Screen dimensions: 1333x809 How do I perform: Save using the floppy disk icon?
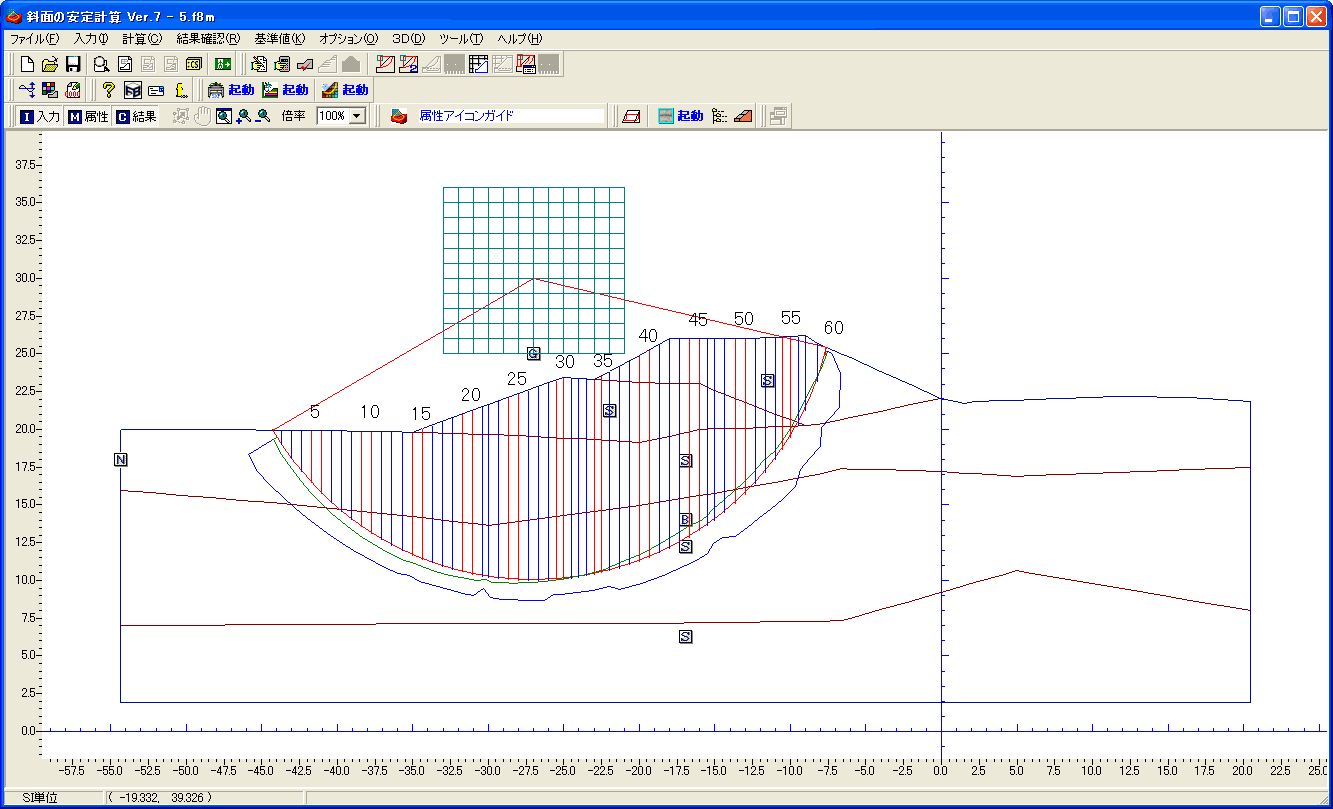tap(73, 64)
